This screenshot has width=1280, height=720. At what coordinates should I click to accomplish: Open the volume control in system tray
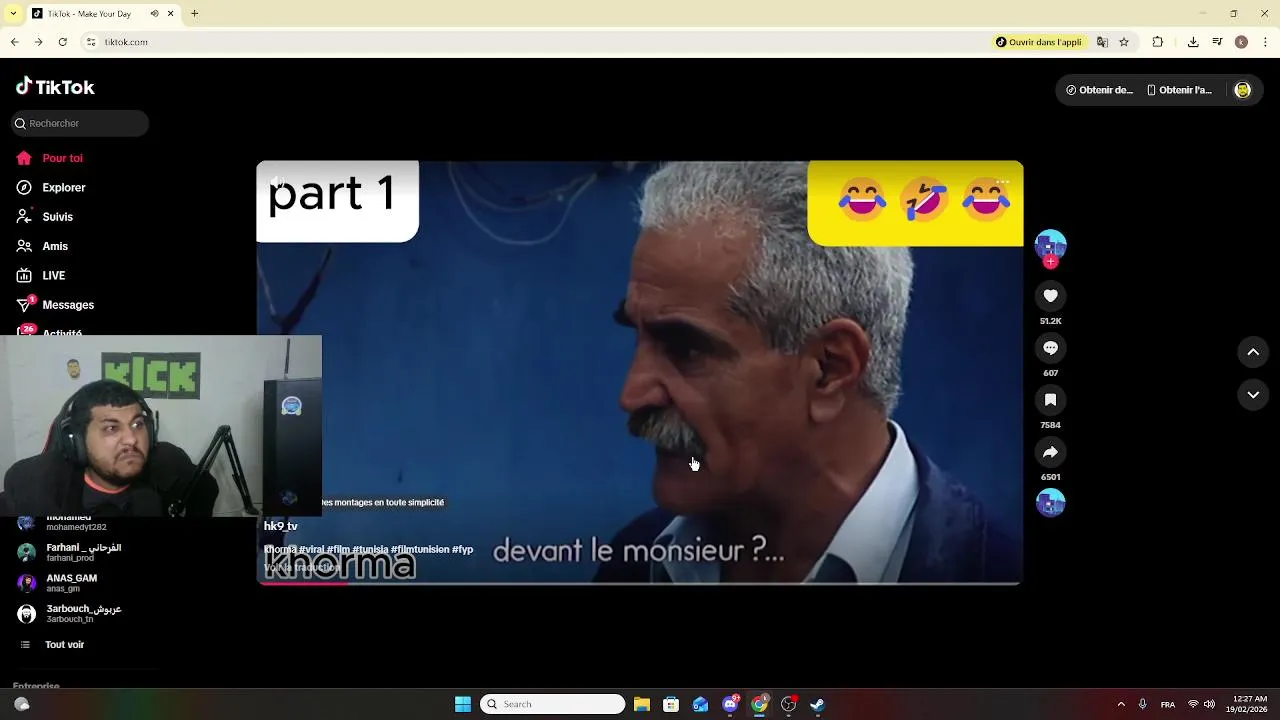click(x=1209, y=704)
